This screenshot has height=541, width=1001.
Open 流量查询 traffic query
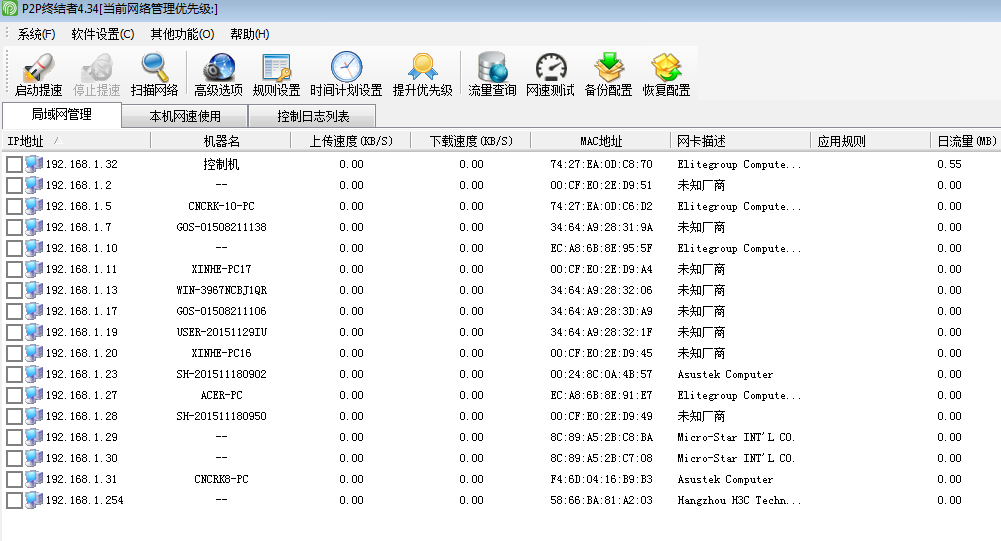tap(492, 68)
